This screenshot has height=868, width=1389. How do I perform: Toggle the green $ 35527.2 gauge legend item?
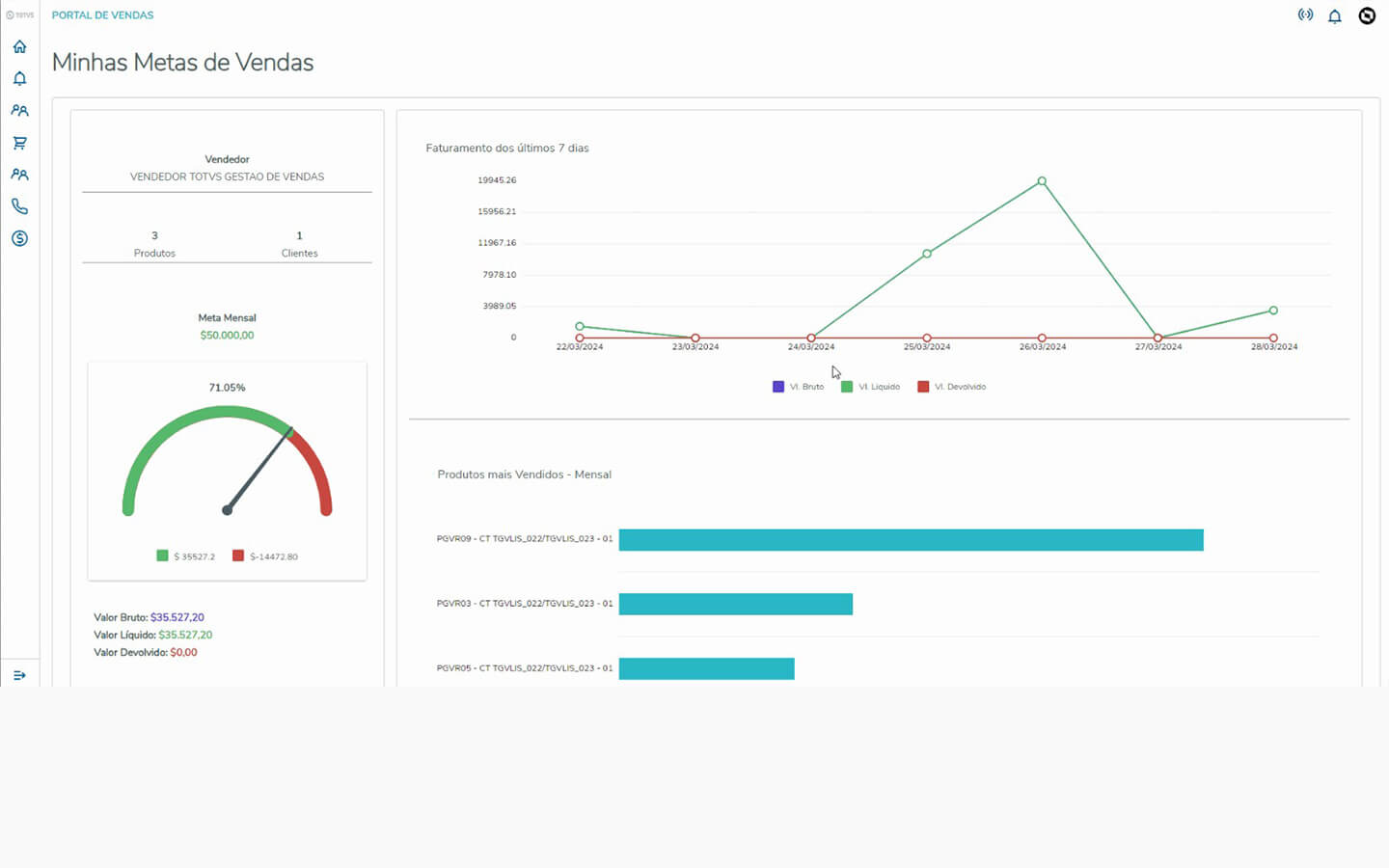click(x=185, y=556)
